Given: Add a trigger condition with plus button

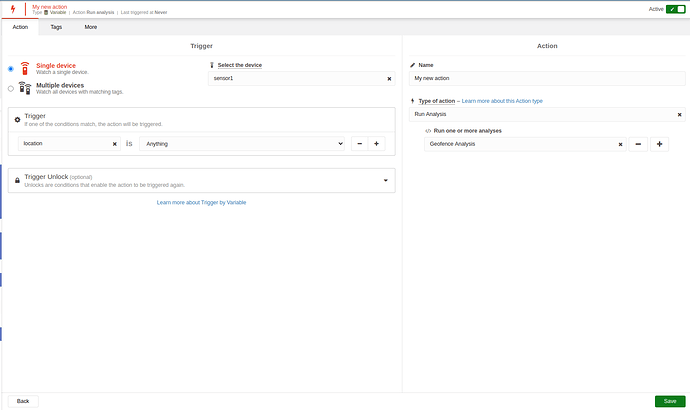Looking at the screenshot, I should [377, 144].
